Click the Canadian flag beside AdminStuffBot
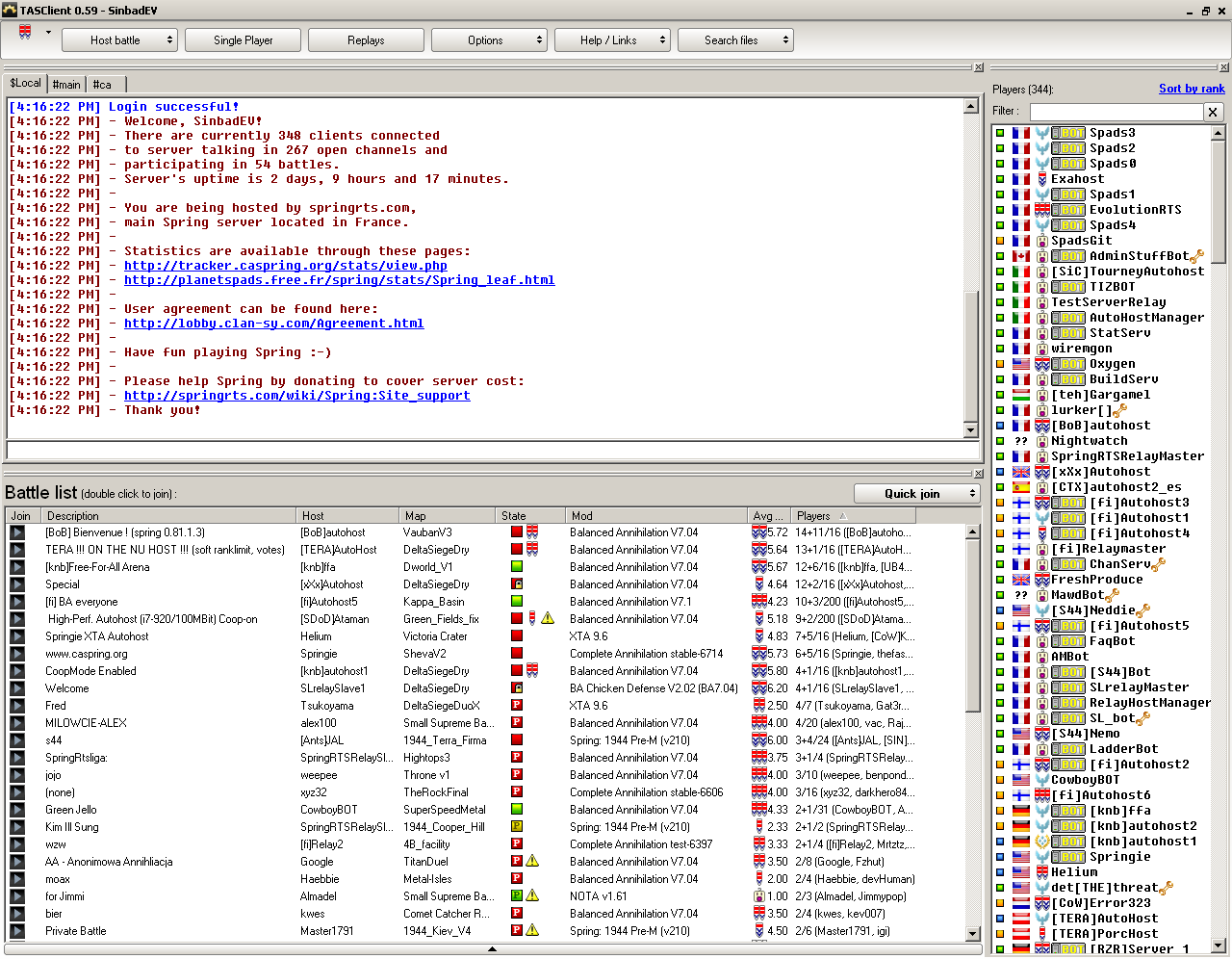 (x=1021, y=256)
